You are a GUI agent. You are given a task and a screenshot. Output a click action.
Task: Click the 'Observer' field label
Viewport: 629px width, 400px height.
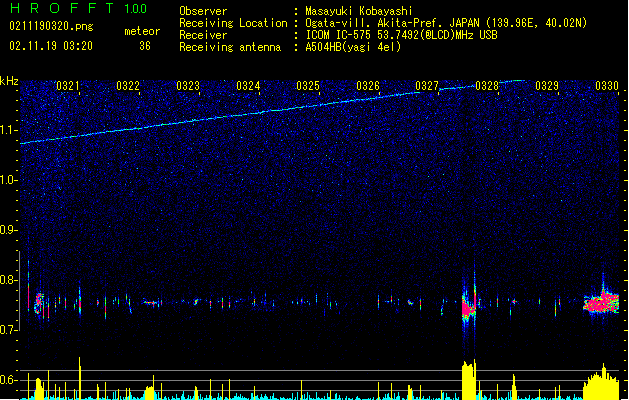pyautogui.click(x=203, y=11)
